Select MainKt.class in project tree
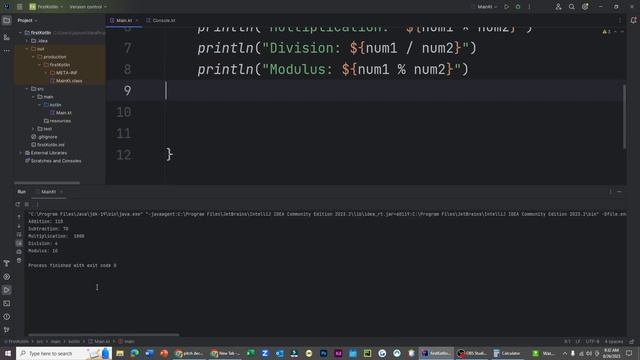Screen dimensions: 640x360 click(66, 81)
